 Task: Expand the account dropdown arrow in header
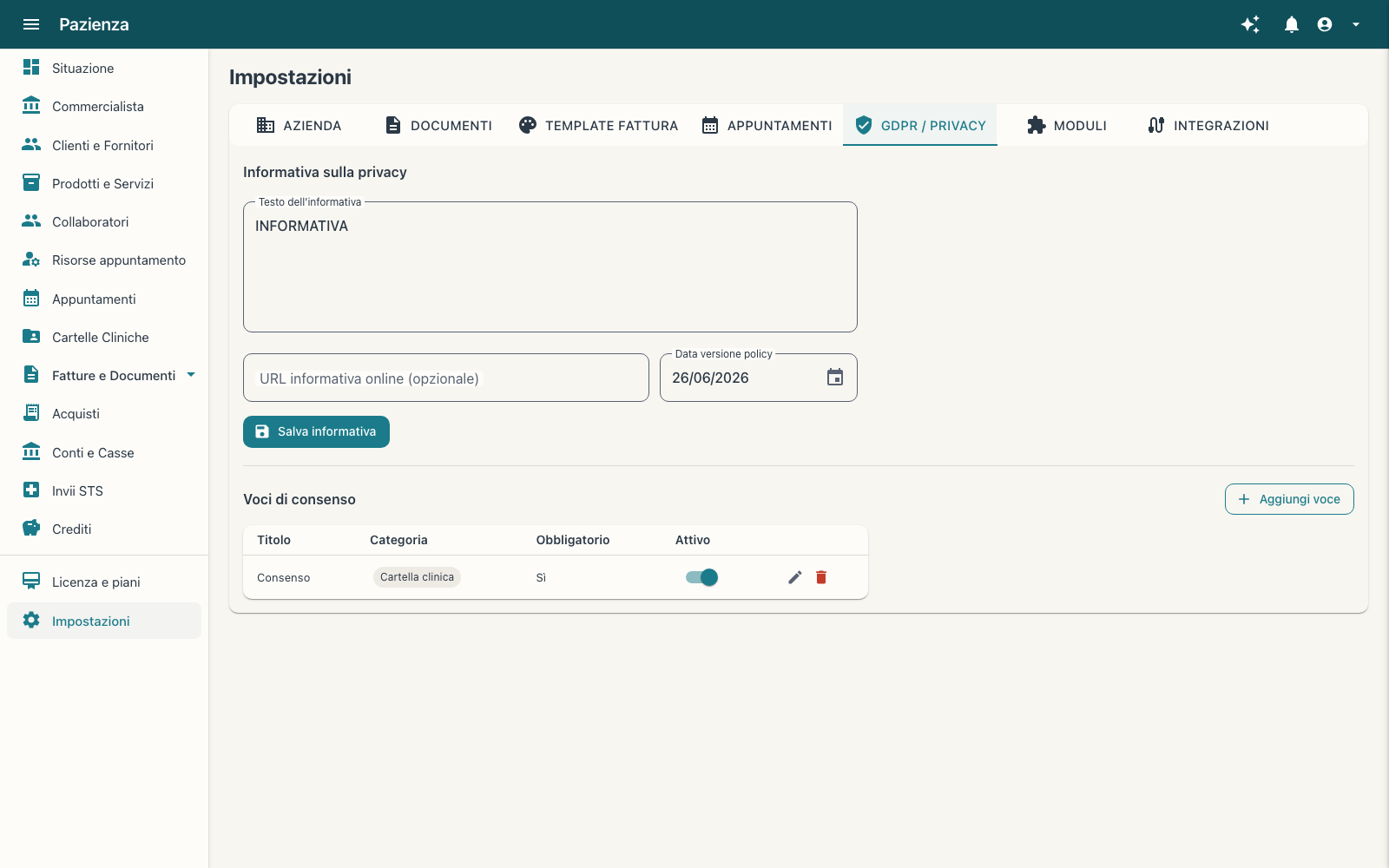(1356, 24)
